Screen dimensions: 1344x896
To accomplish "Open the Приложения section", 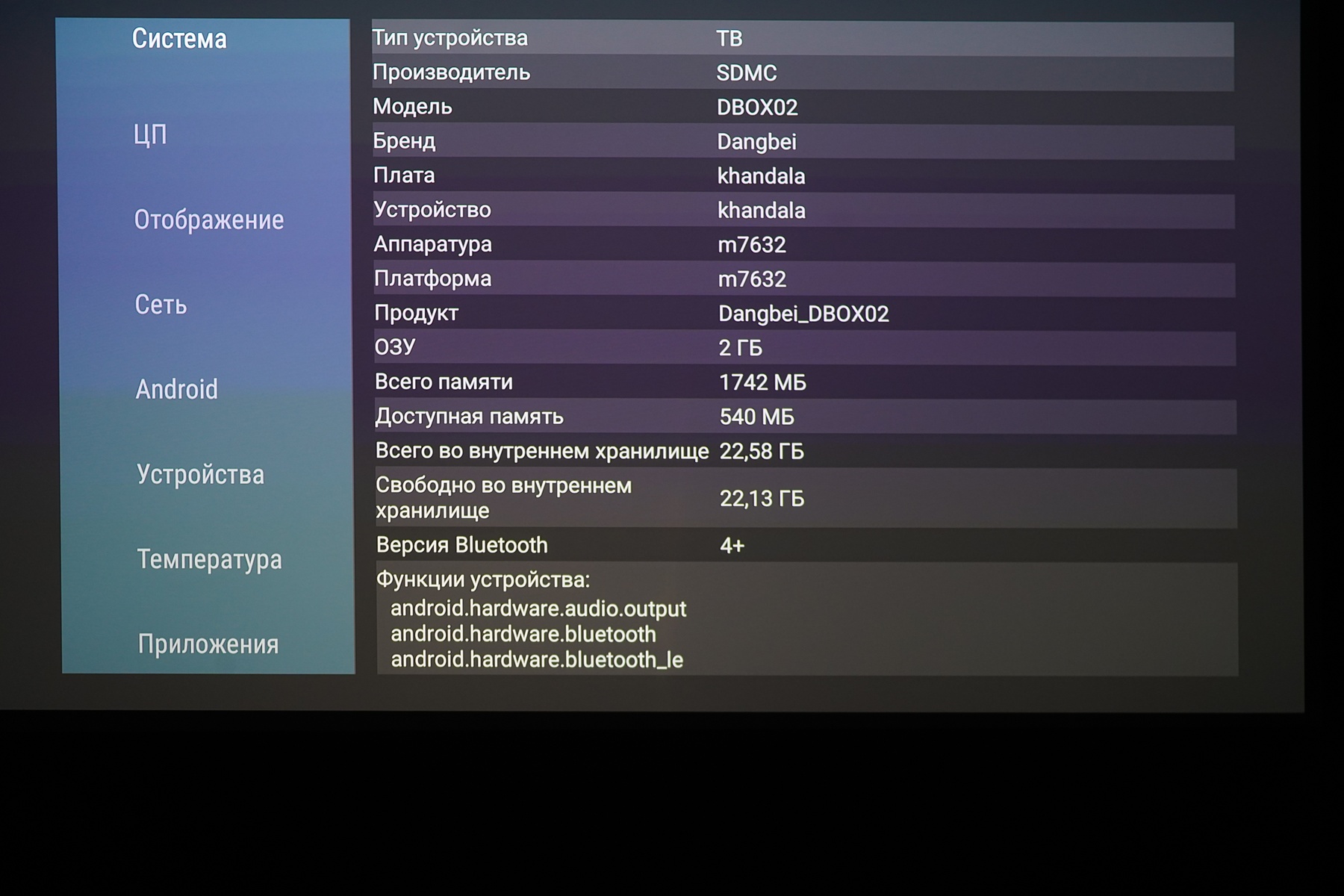I will click(x=208, y=644).
